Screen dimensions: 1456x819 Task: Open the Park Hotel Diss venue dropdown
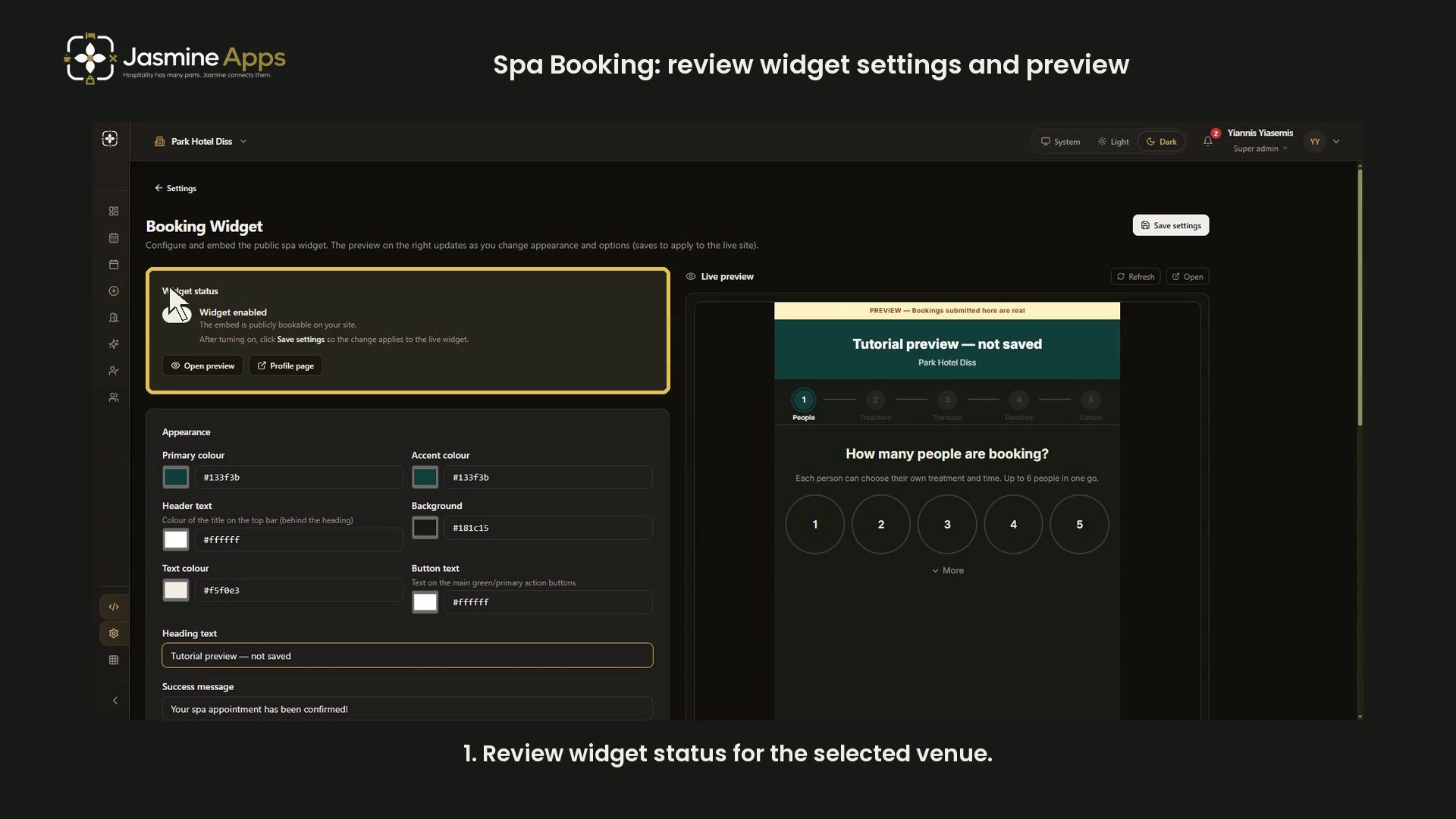[201, 141]
